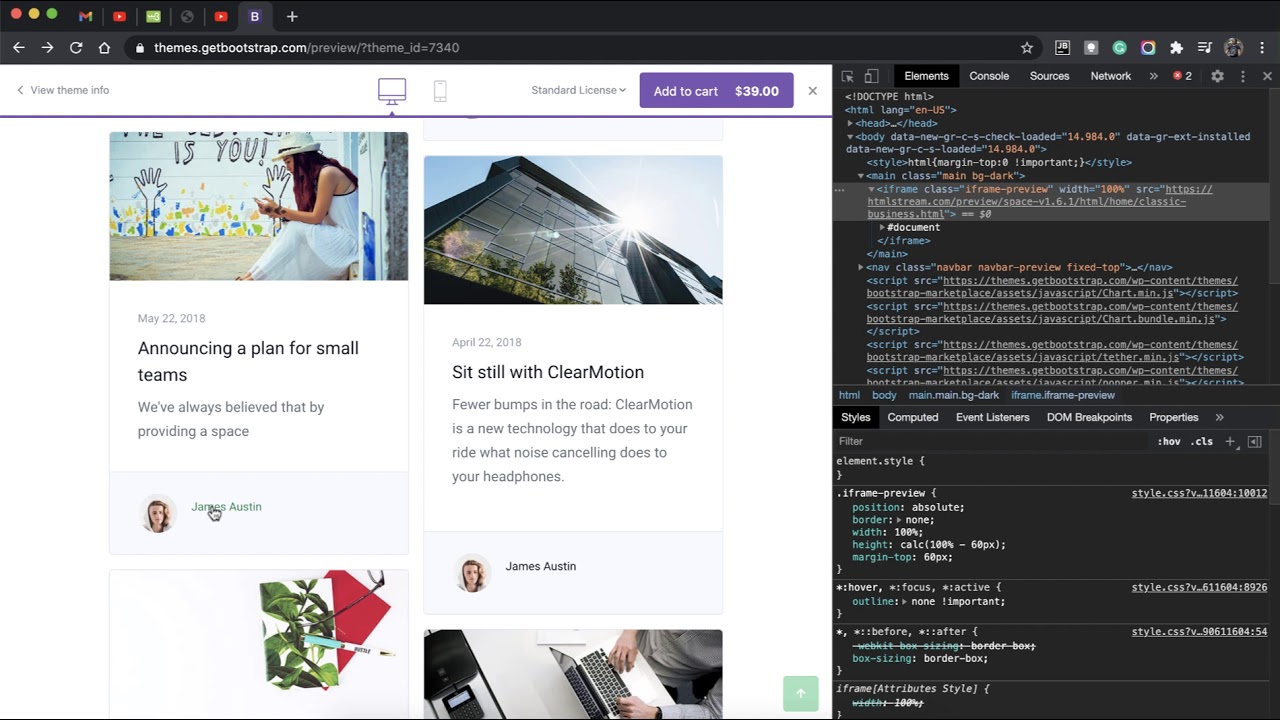Viewport: 1280px width, 720px height.
Task: Open the globe icon browser tab
Action: pos(187,16)
